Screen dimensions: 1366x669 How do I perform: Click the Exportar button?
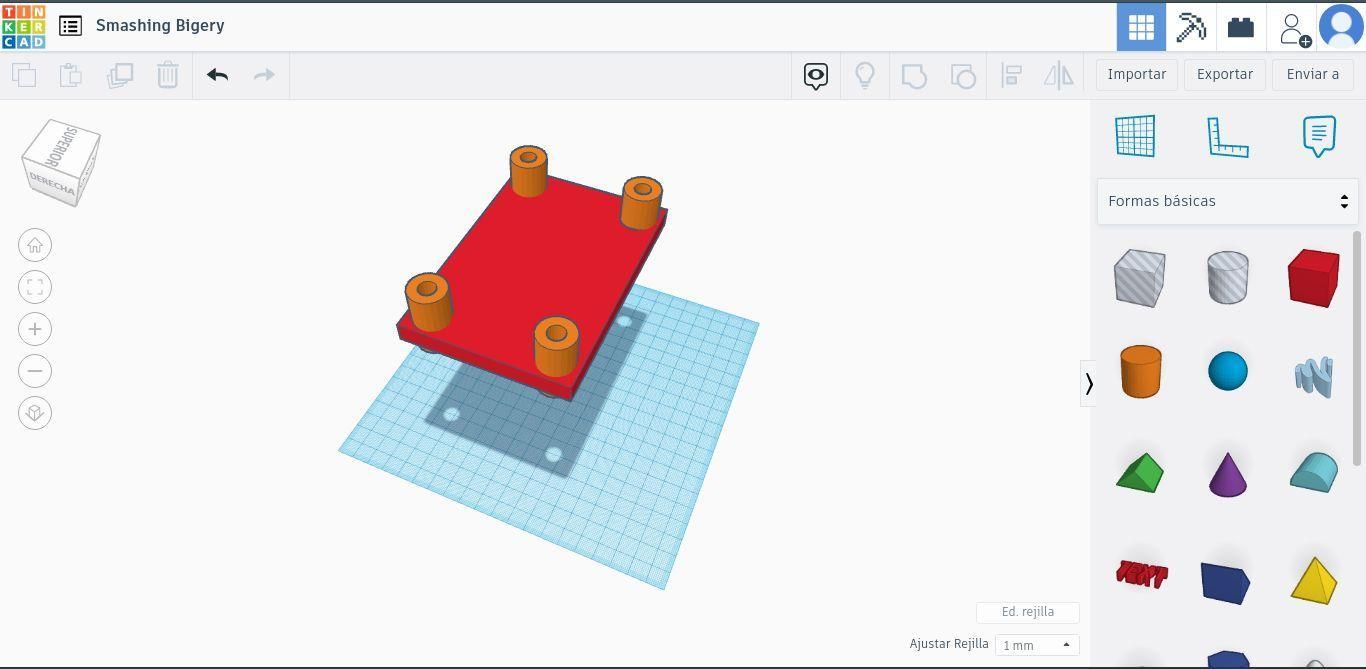pyautogui.click(x=1225, y=74)
